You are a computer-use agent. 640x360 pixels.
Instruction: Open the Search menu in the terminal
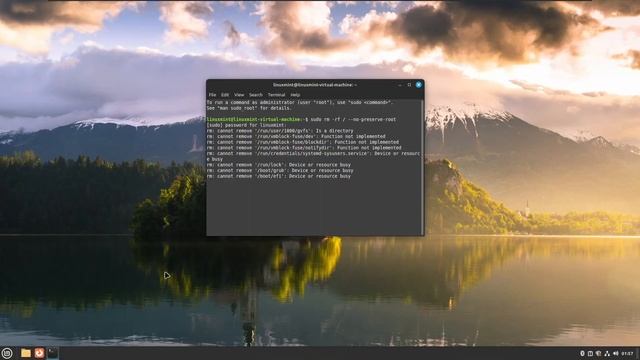pyautogui.click(x=256, y=95)
